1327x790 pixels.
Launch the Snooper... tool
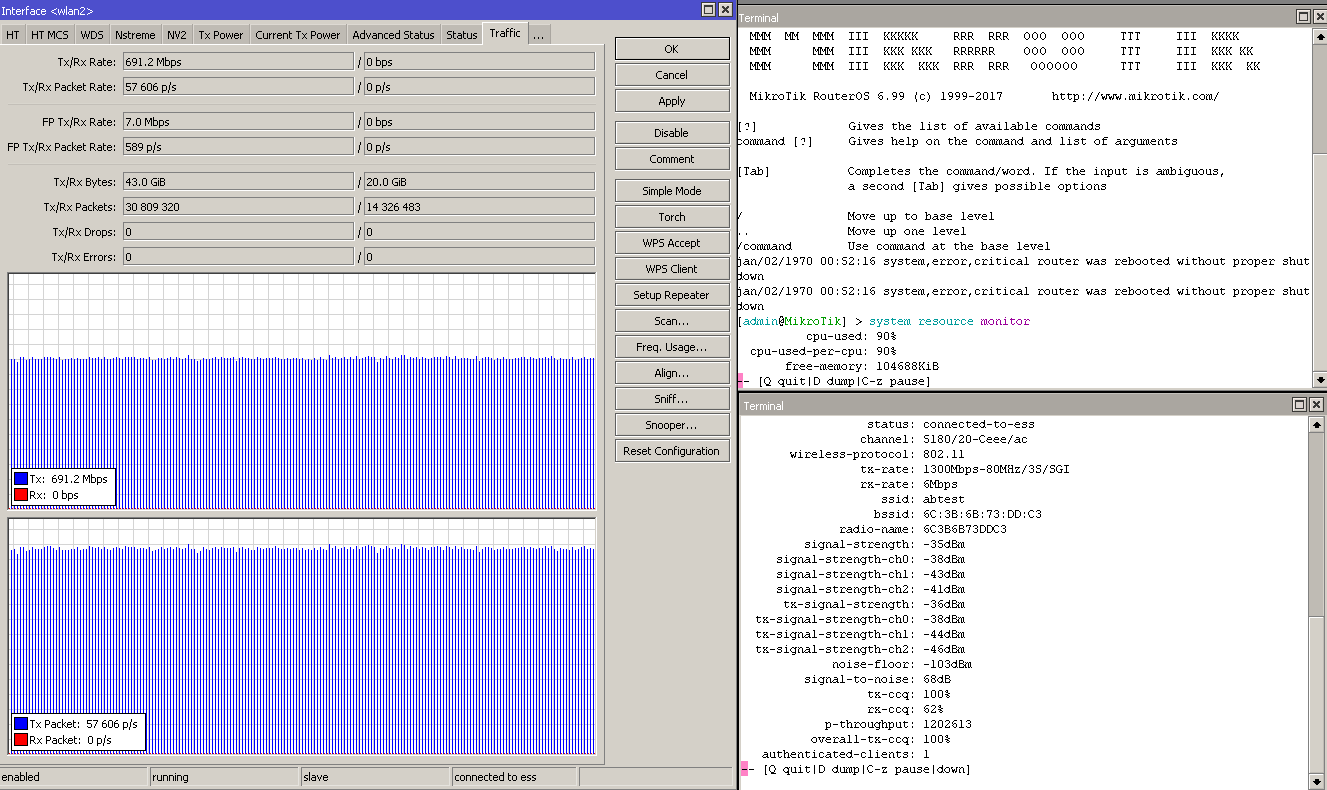671,425
